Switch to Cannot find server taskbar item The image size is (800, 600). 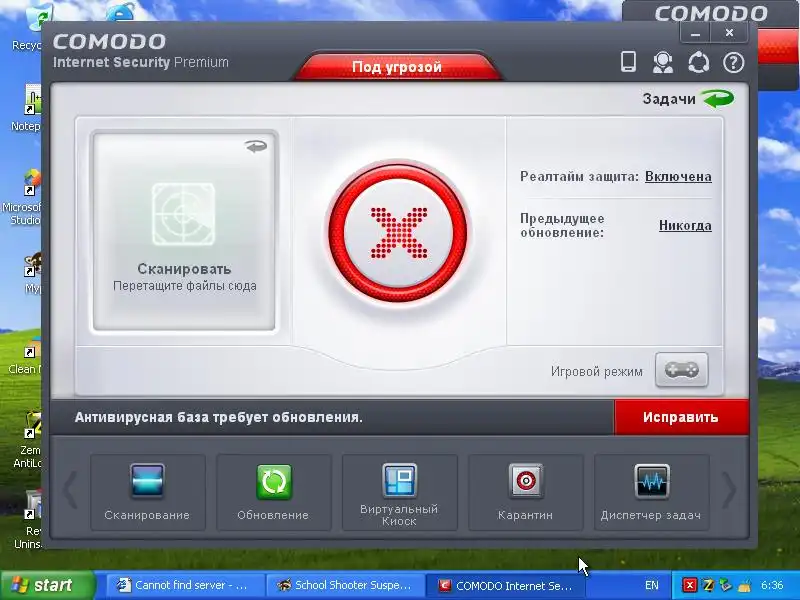click(186, 585)
